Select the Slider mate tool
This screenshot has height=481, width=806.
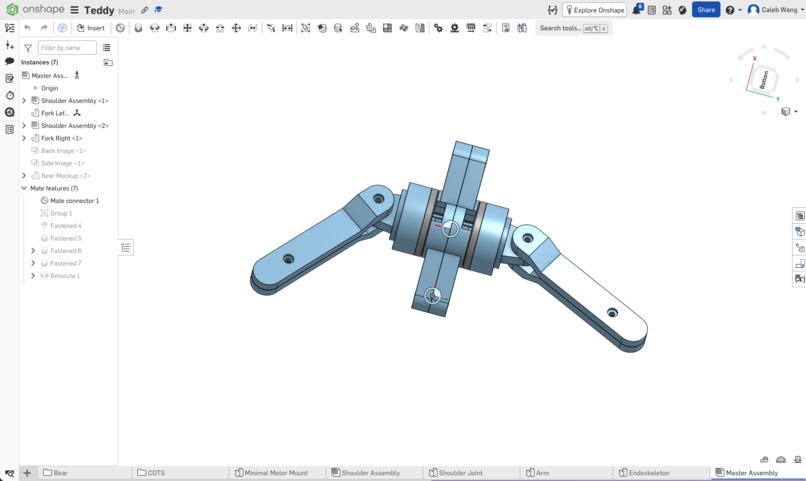point(171,28)
